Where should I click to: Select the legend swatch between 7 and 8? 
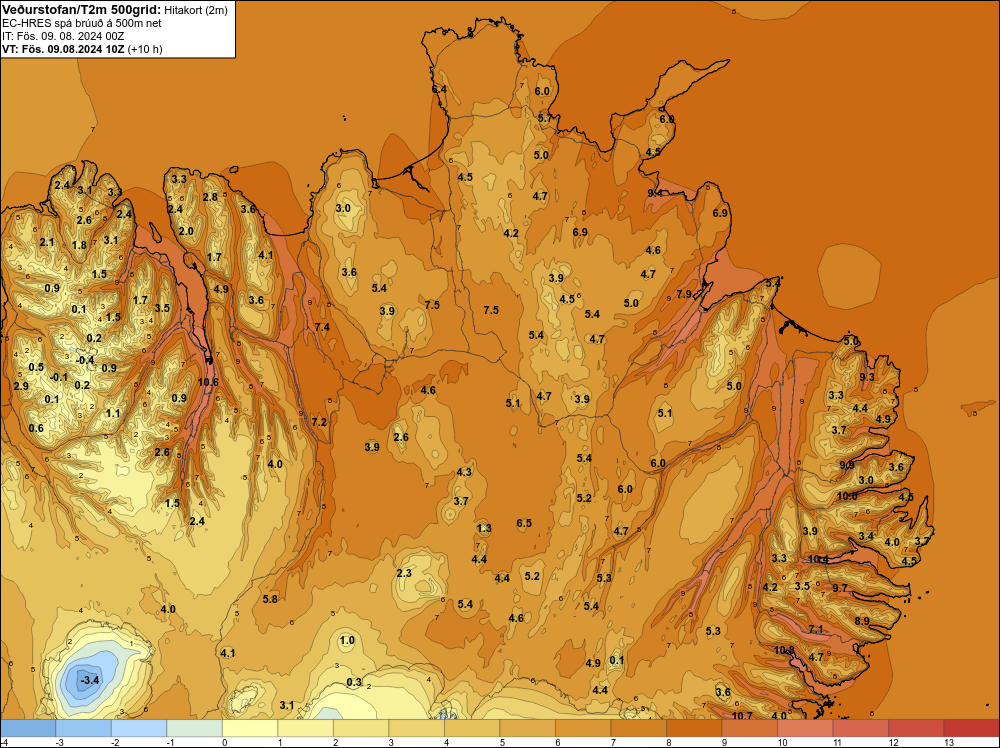point(638,728)
